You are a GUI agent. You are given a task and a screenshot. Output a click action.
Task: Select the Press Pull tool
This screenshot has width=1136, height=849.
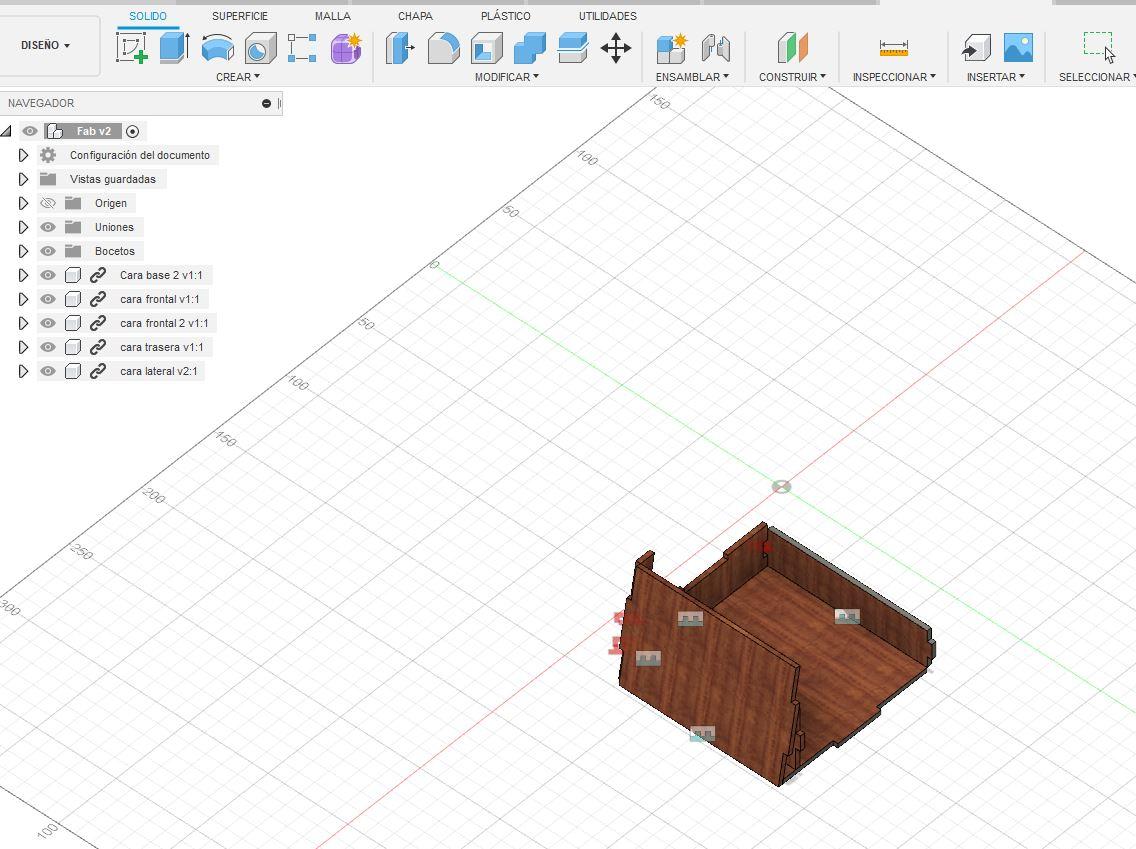(399, 48)
